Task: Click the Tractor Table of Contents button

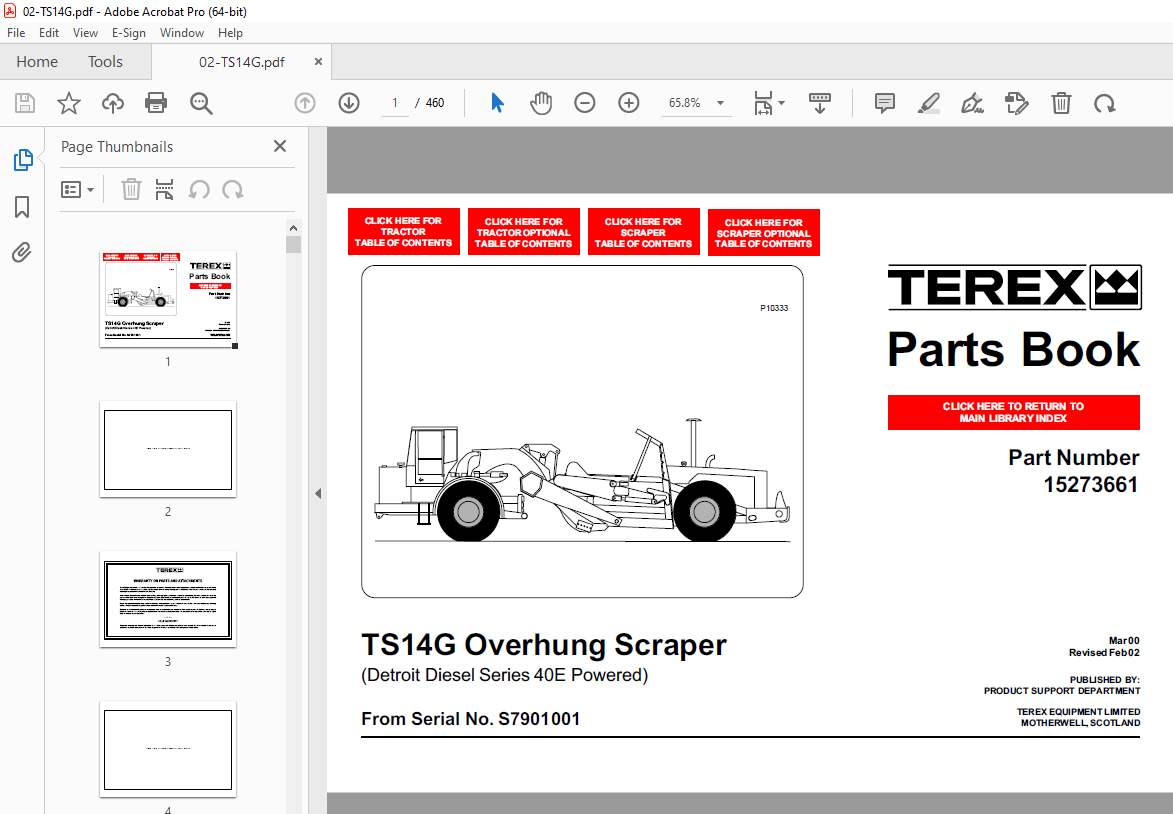Action: click(x=404, y=232)
